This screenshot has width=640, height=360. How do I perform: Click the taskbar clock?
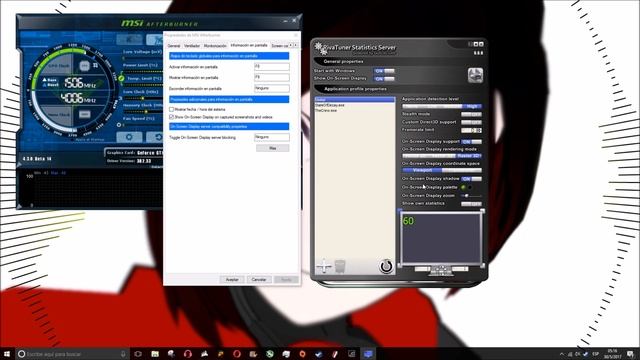tap(613, 354)
